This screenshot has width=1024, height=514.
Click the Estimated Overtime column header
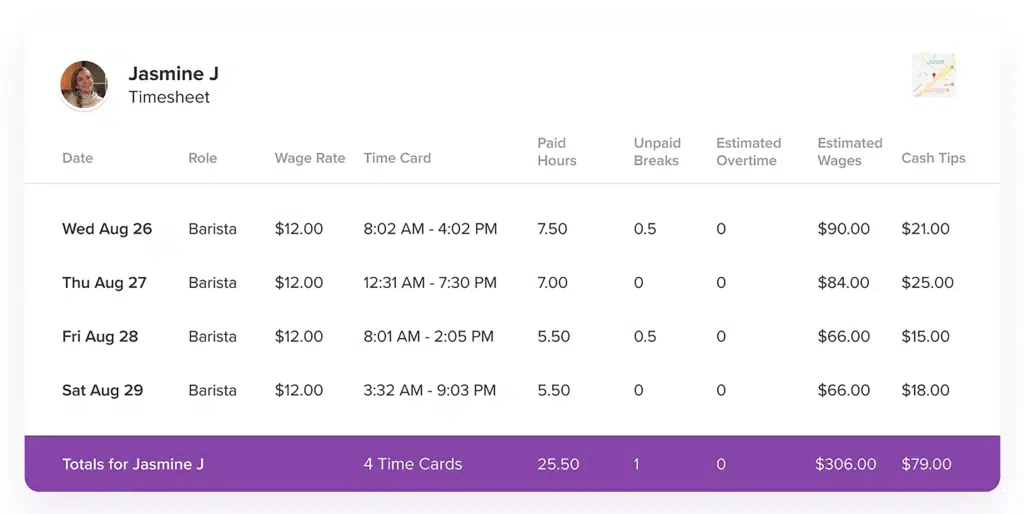pos(748,151)
